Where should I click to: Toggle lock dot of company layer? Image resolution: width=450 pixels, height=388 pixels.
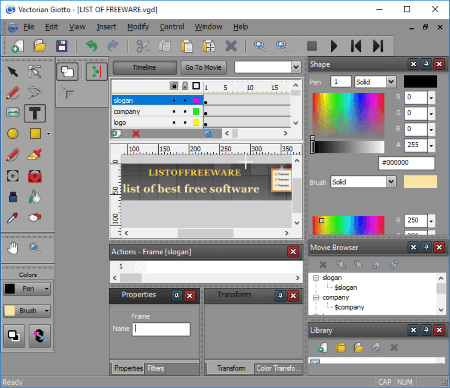point(185,111)
